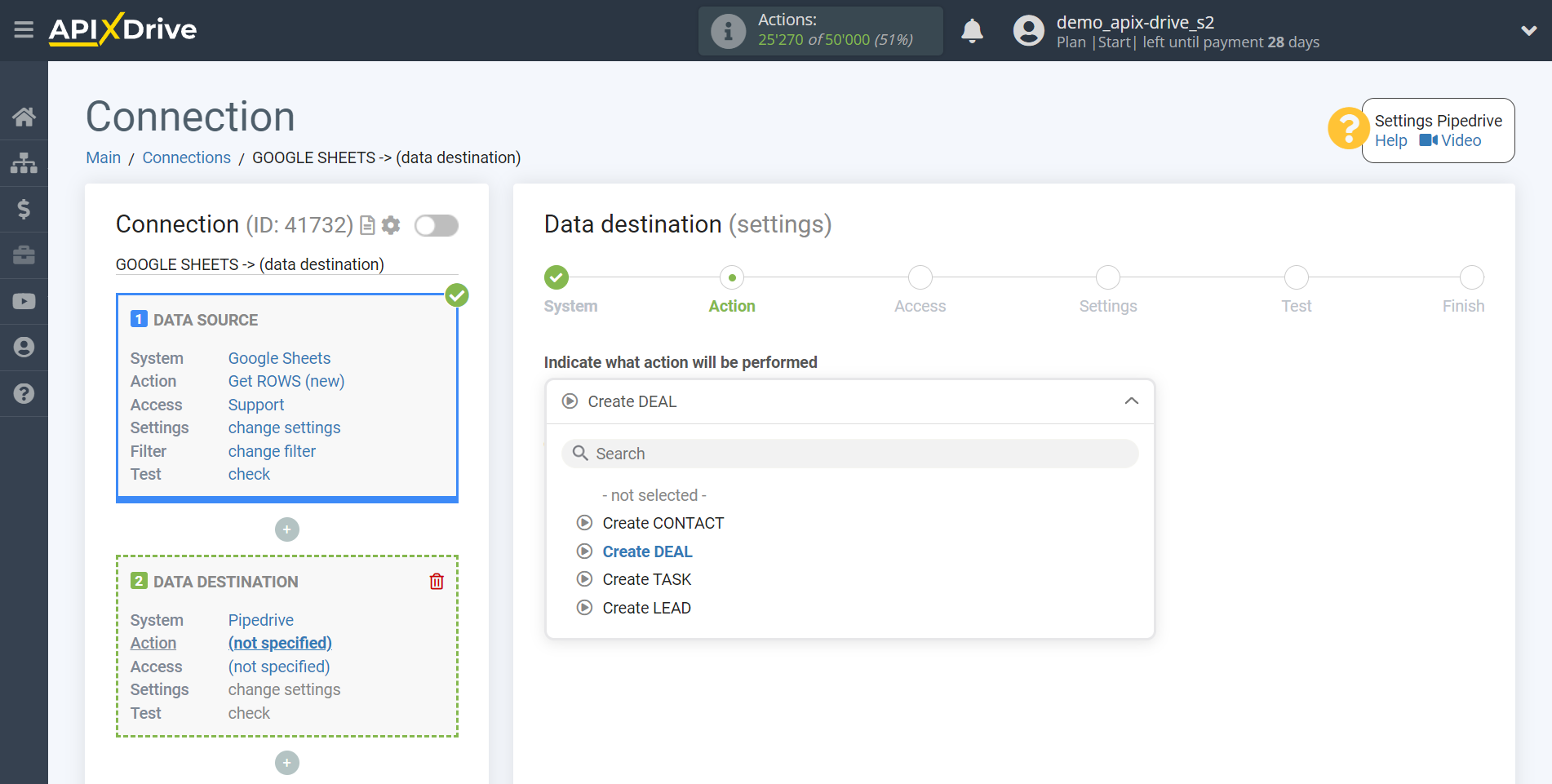This screenshot has width=1552, height=784.
Task: Click the demo_apix-drive_s2 account name
Action: pyautogui.click(x=1135, y=22)
